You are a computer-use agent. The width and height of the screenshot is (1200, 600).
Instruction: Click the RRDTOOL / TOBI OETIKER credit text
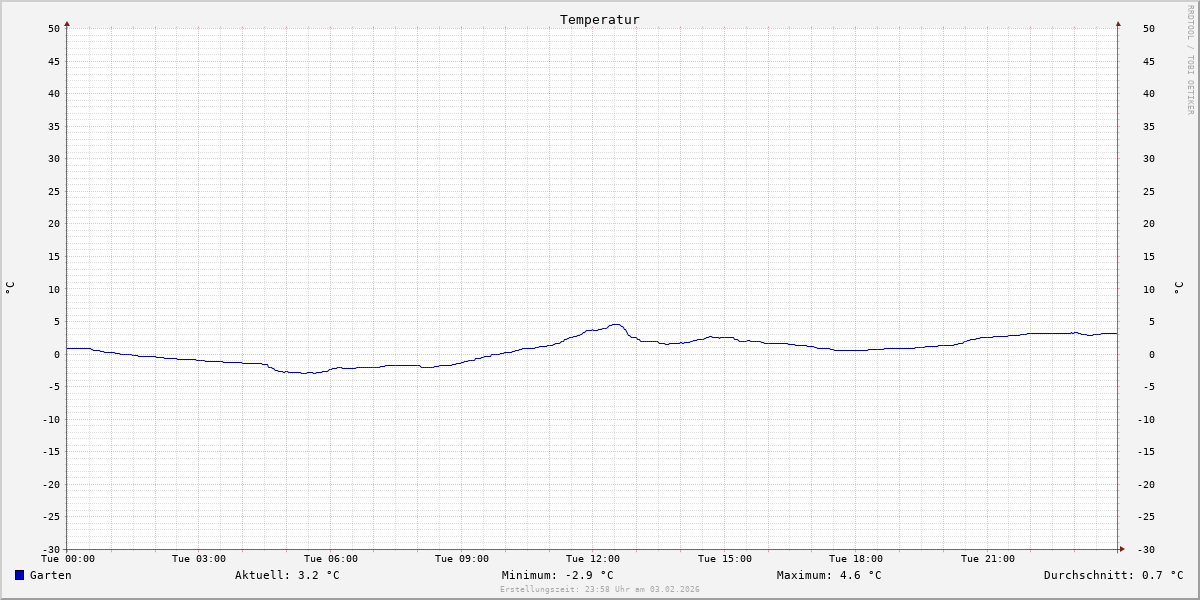pyautogui.click(x=1190, y=59)
